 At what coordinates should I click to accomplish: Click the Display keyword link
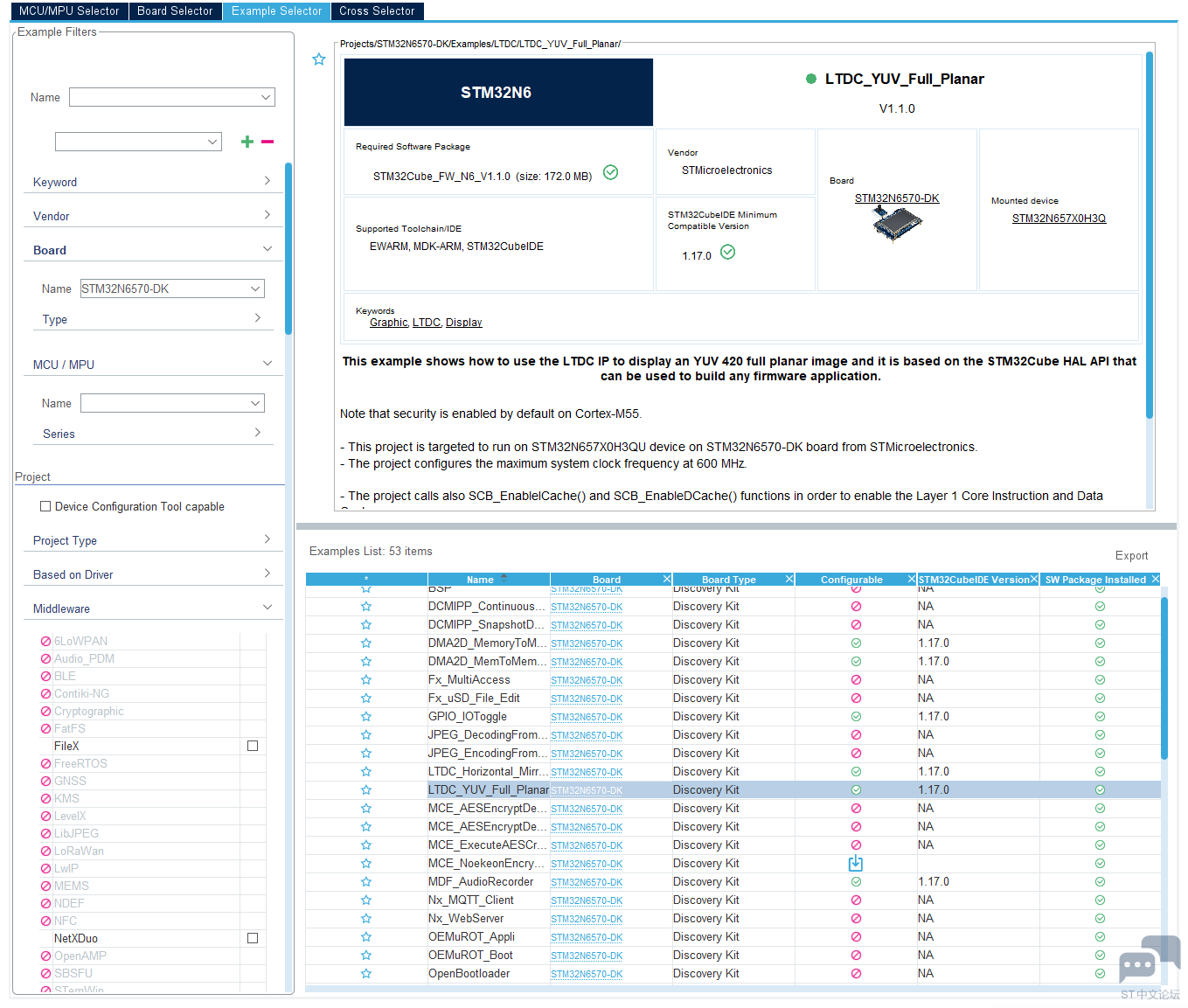463,323
